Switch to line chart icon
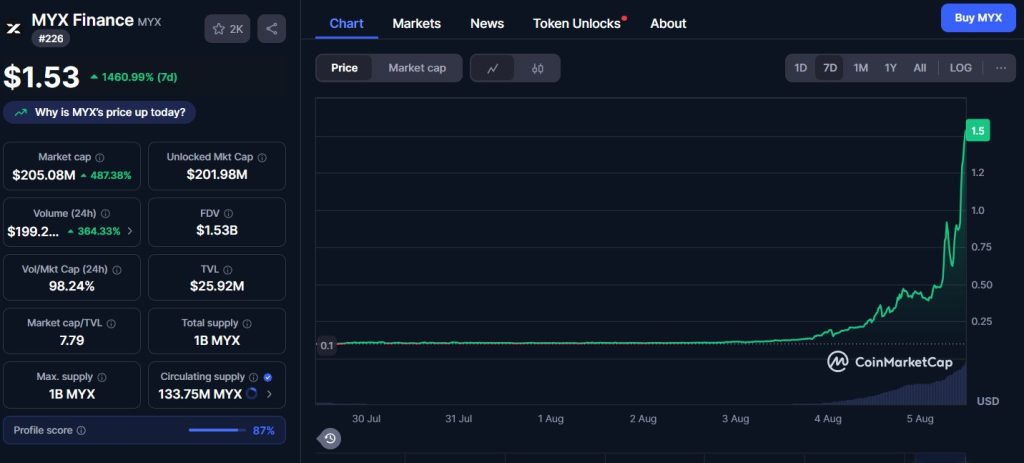Viewport: 1024px width, 463px height. point(492,68)
